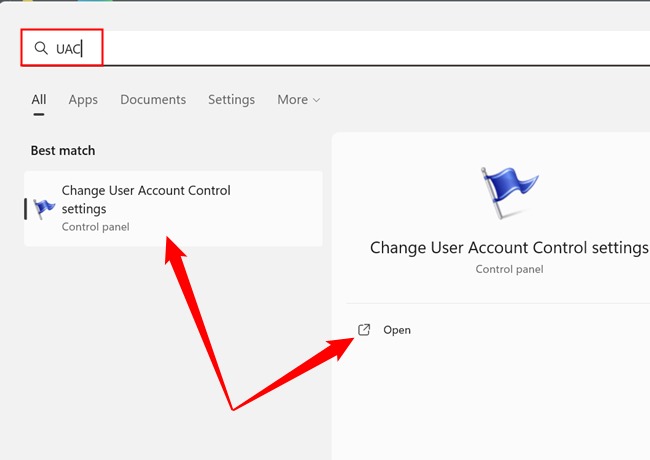Open Change User Account Control settings result
The height and width of the screenshot is (460, 650).
173,208
